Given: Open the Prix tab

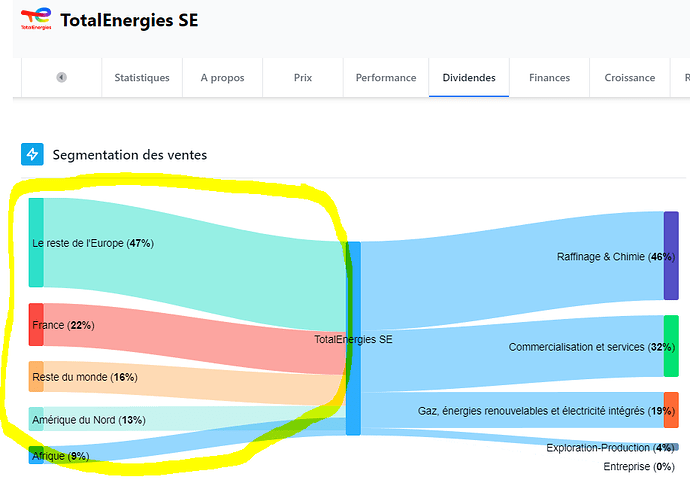Looking at the screenshot, I should click(303, 77).
